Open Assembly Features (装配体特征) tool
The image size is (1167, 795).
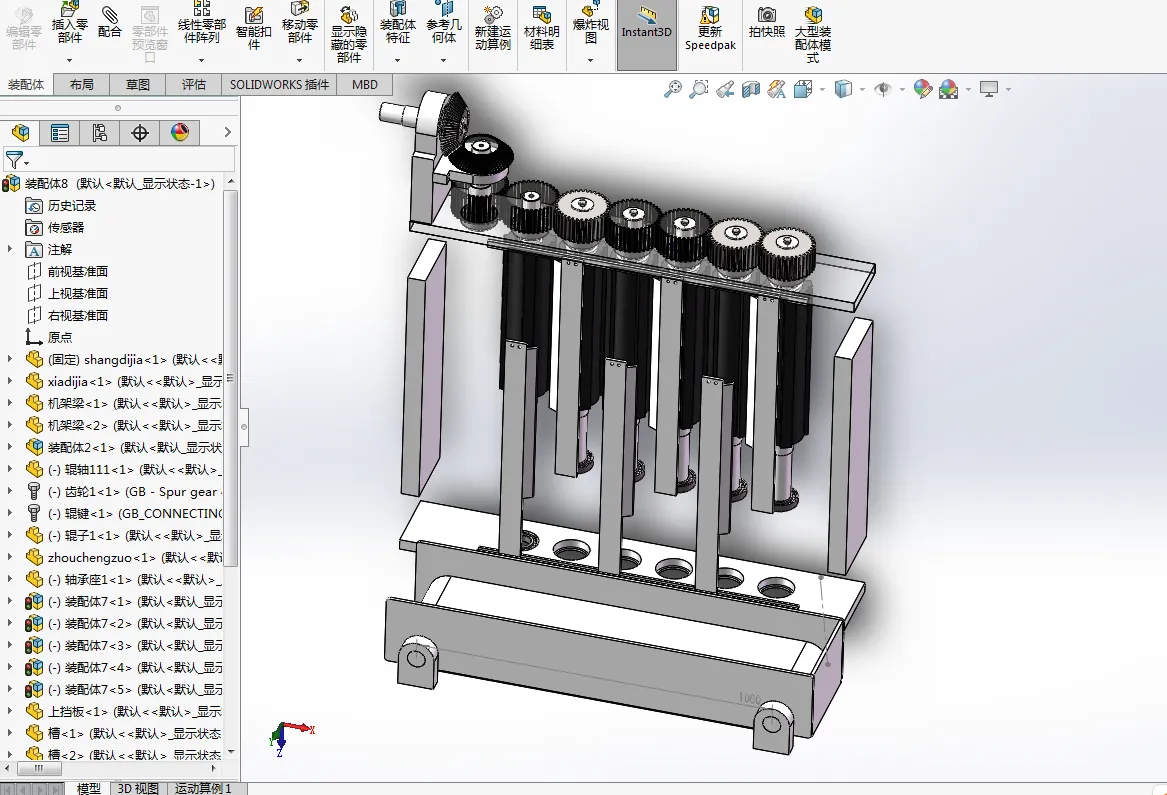pos(397,22)
